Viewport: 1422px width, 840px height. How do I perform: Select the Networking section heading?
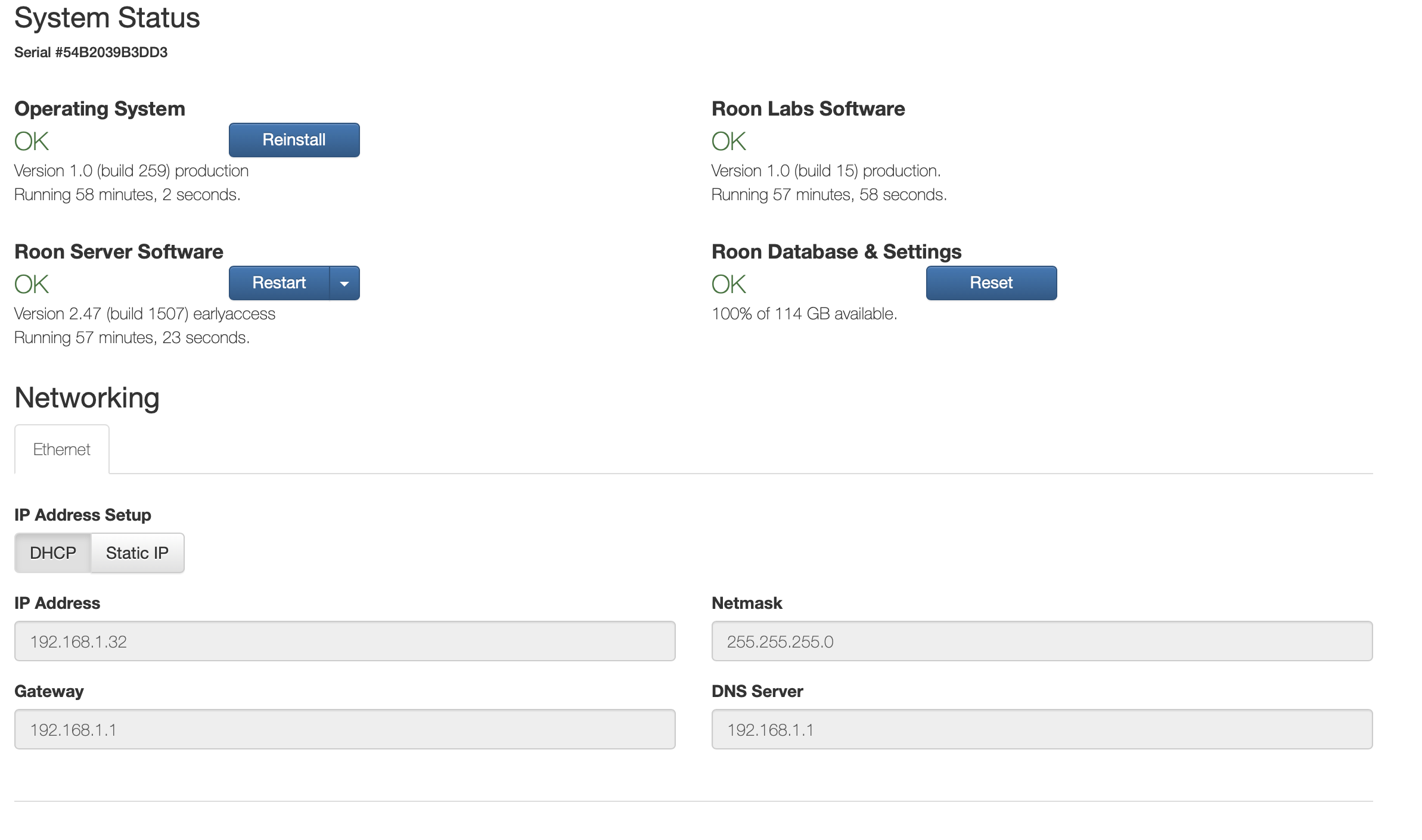point(86,397)
